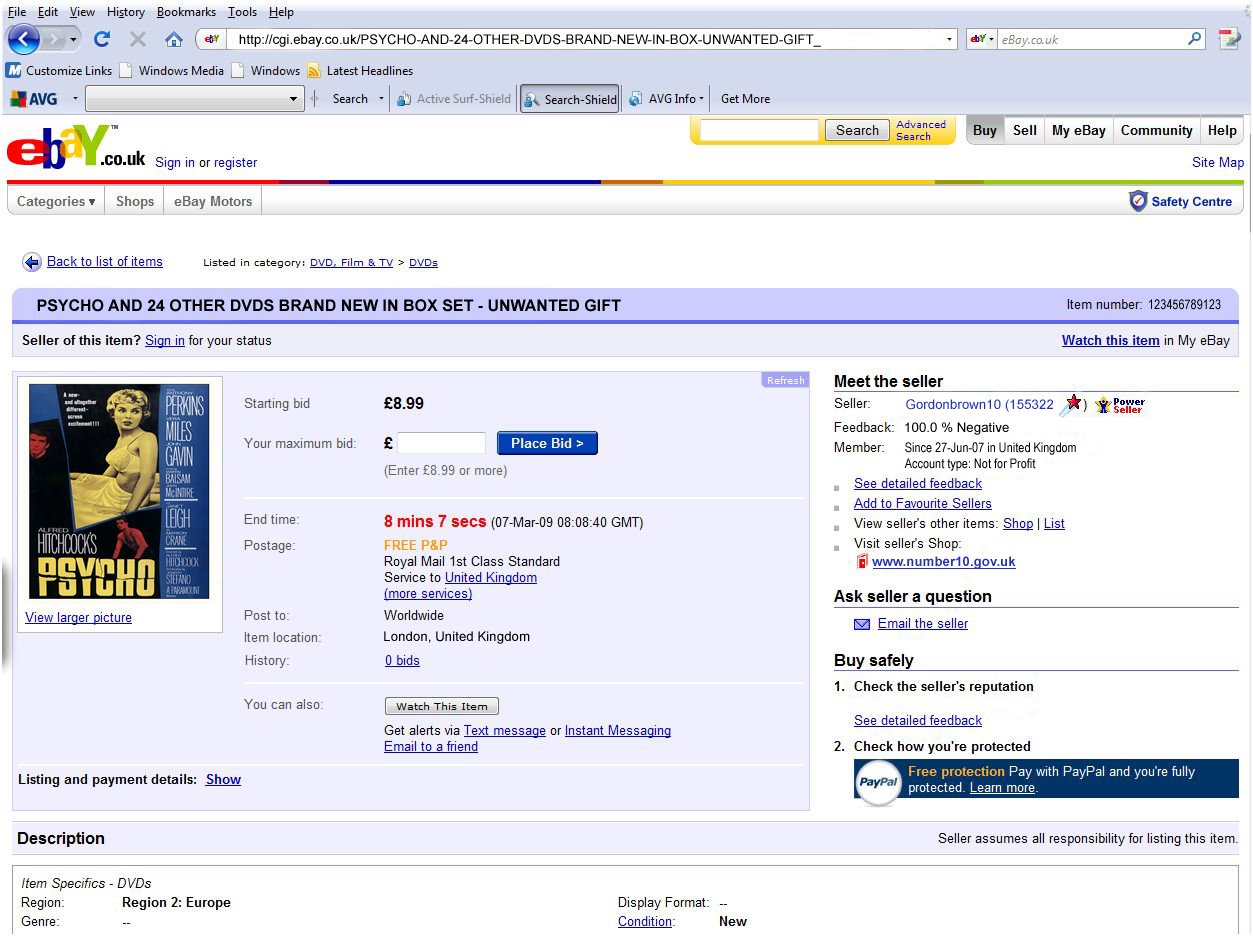Screen dimensions: 1253x936
Task: Click the browser Back arrow button
Action: click(23, 39)
